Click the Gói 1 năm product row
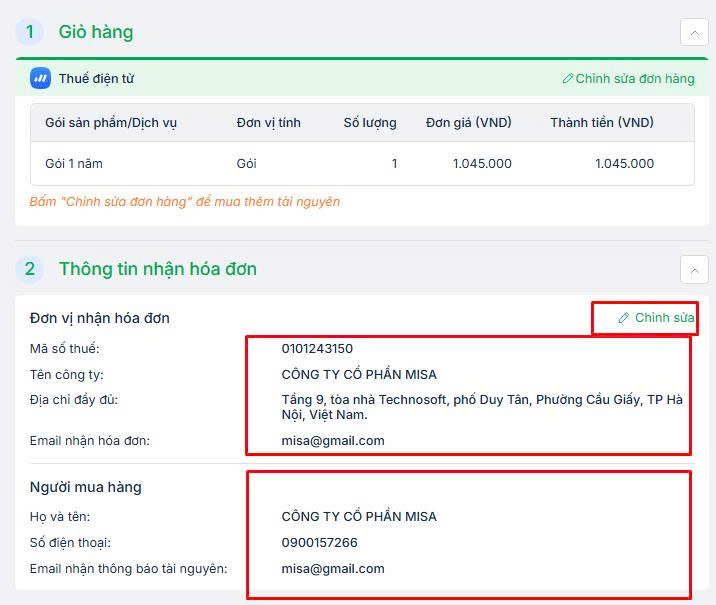The width and height of the screenshot is (716, 605). coord(74,163)
